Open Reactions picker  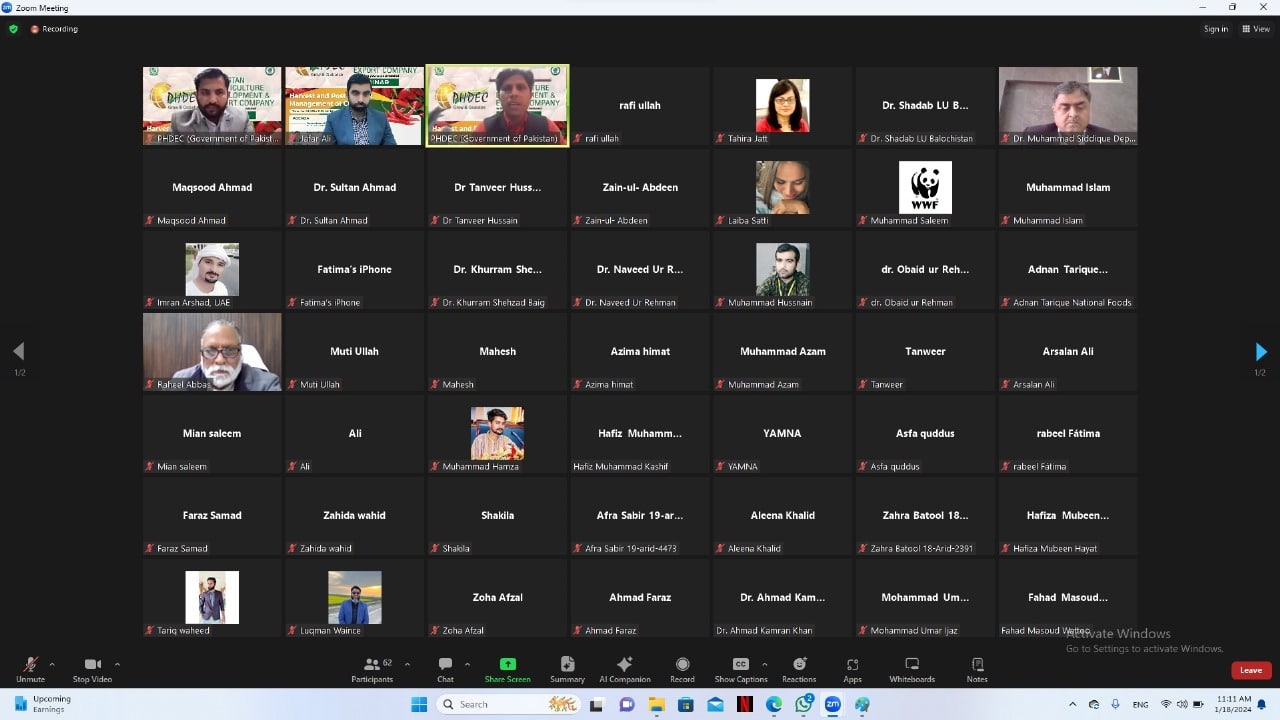pos(799,668)
